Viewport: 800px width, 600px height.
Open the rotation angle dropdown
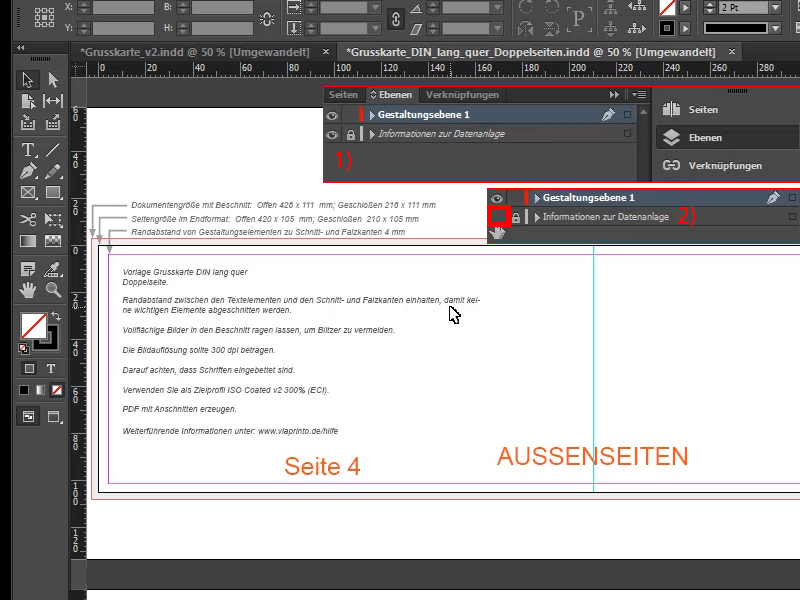[497, 8]
